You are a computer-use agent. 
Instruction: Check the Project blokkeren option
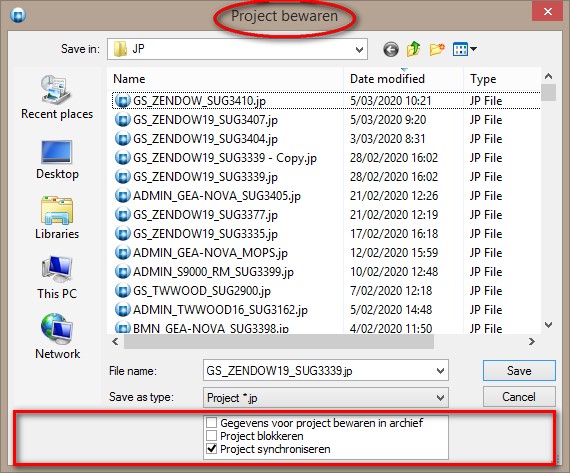click(x=211, y=436)
